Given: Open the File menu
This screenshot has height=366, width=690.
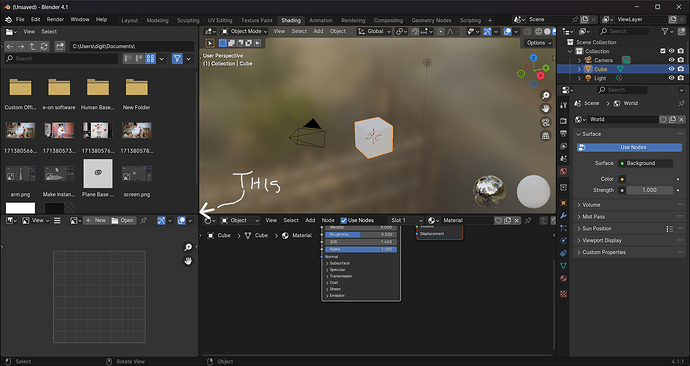Looking at the screenshot, I should tap(20, 20).
